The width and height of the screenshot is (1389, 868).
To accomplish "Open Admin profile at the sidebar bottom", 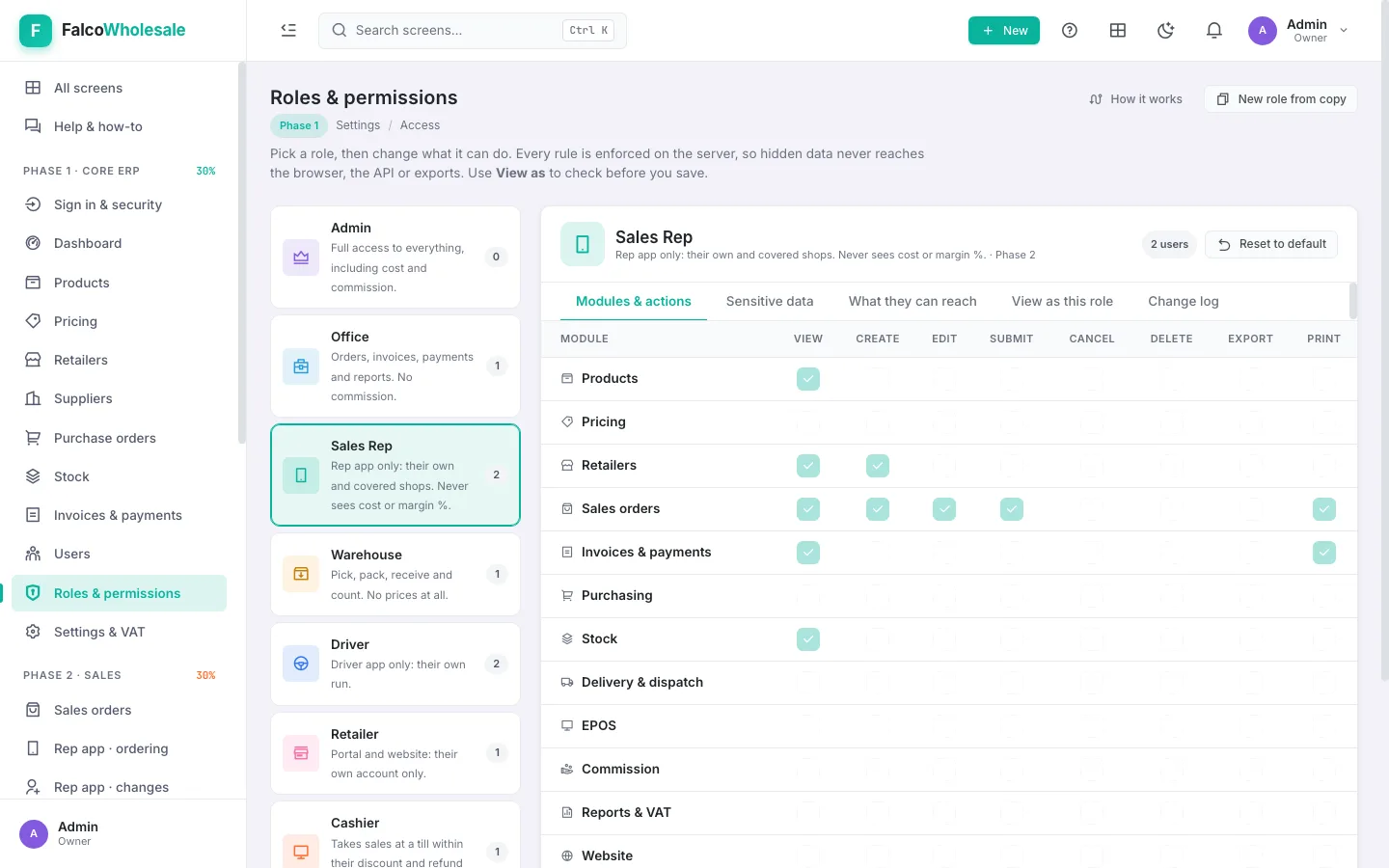I will 123,834.
